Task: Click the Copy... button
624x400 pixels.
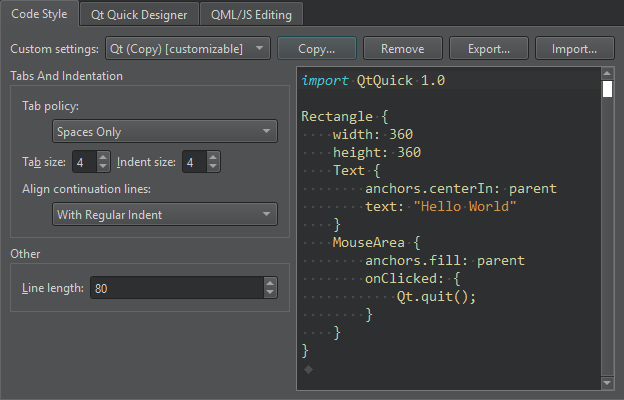Action: (x=316, y=48)
